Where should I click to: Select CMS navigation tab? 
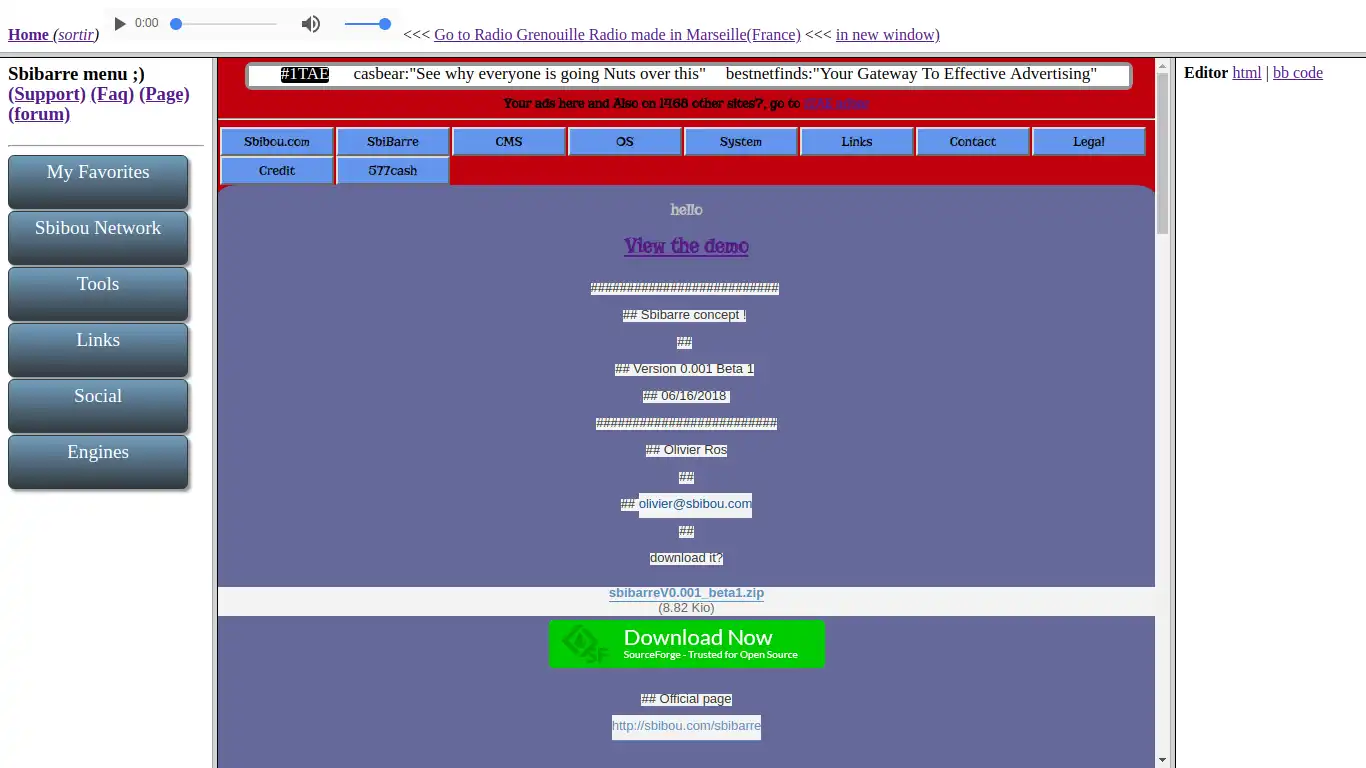509,142
